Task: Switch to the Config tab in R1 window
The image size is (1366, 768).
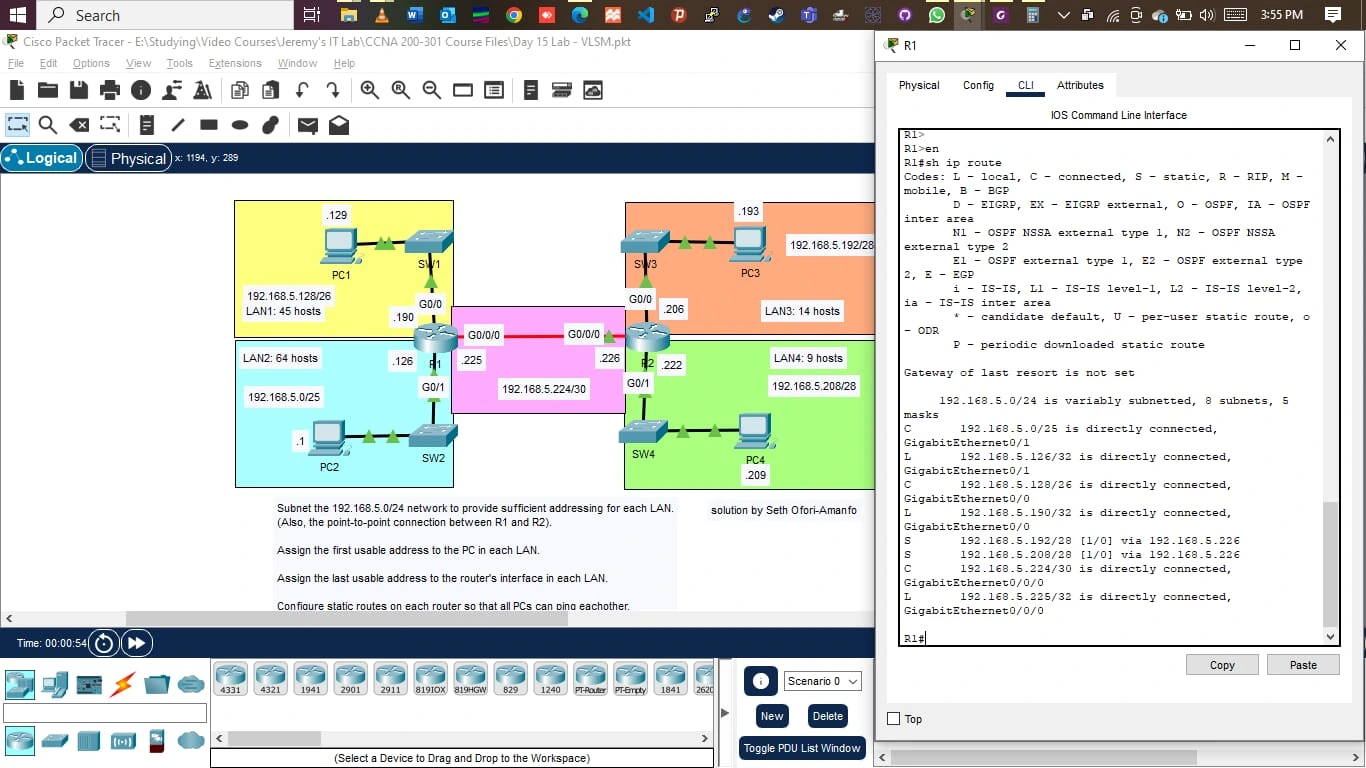Action: click(x=978, y=85)
